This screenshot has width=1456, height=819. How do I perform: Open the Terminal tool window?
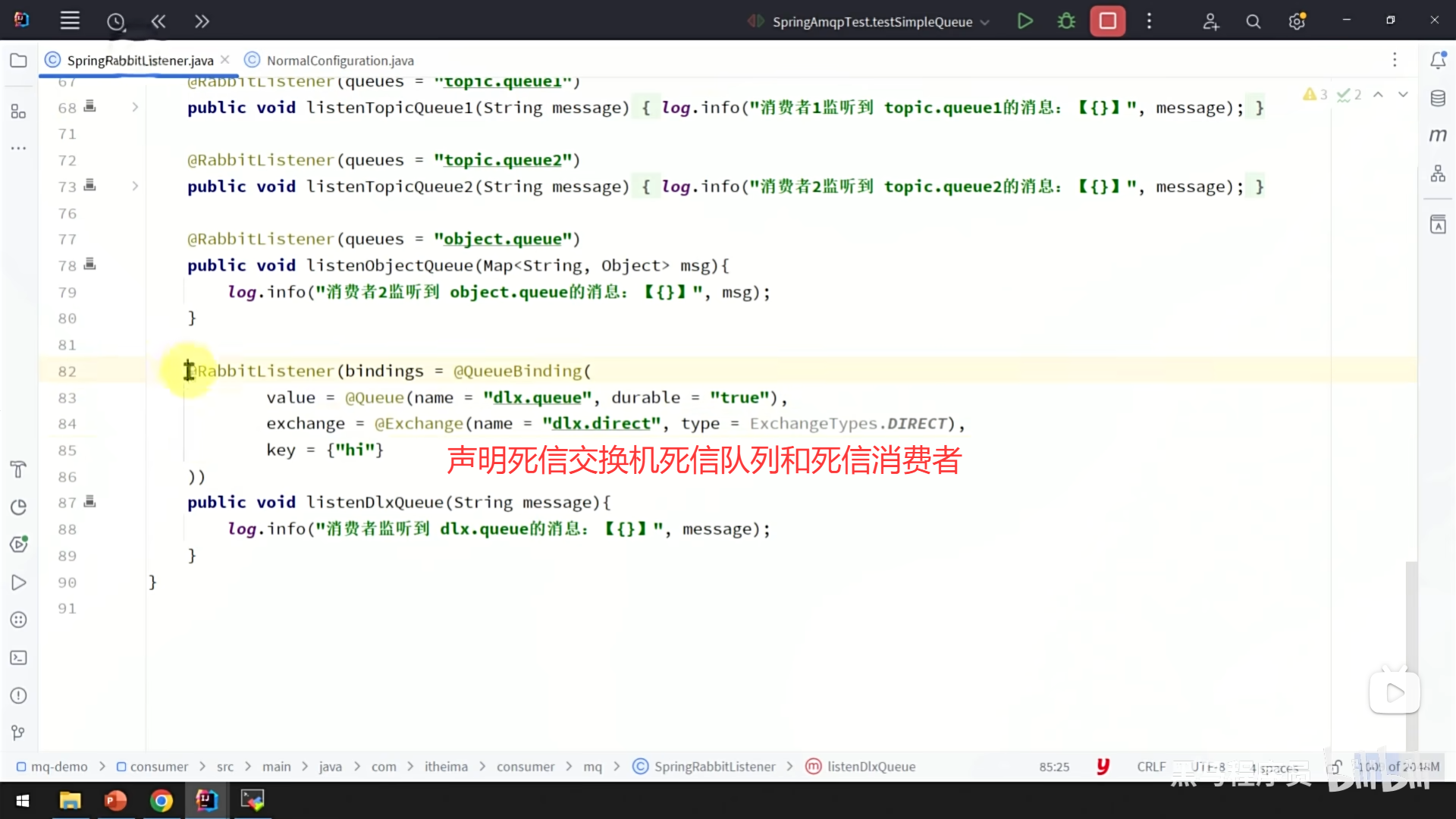click(18, 657)
